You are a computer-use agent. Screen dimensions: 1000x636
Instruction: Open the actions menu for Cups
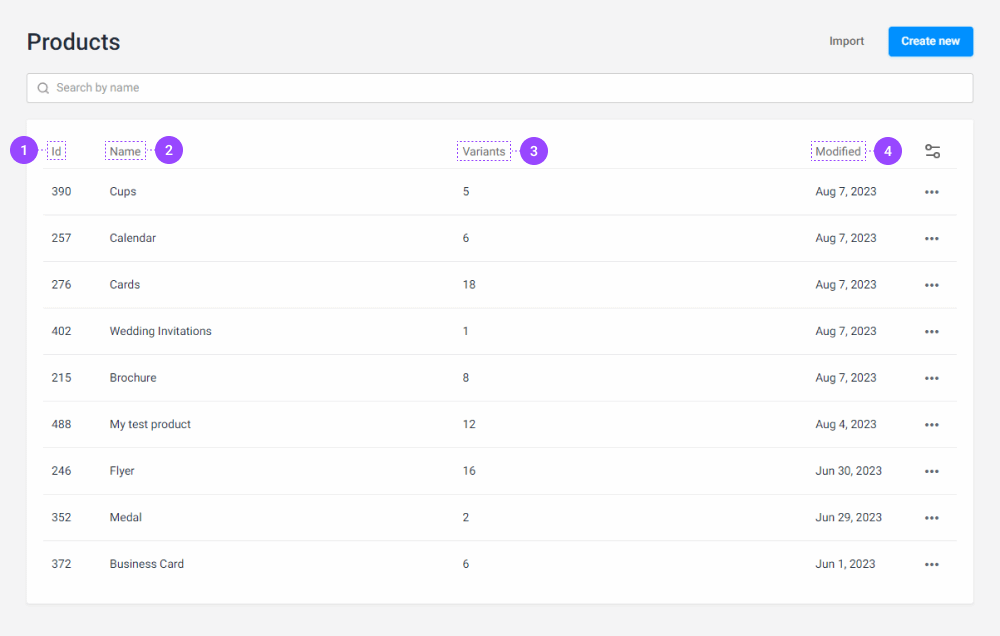click(x=932, y=191)
